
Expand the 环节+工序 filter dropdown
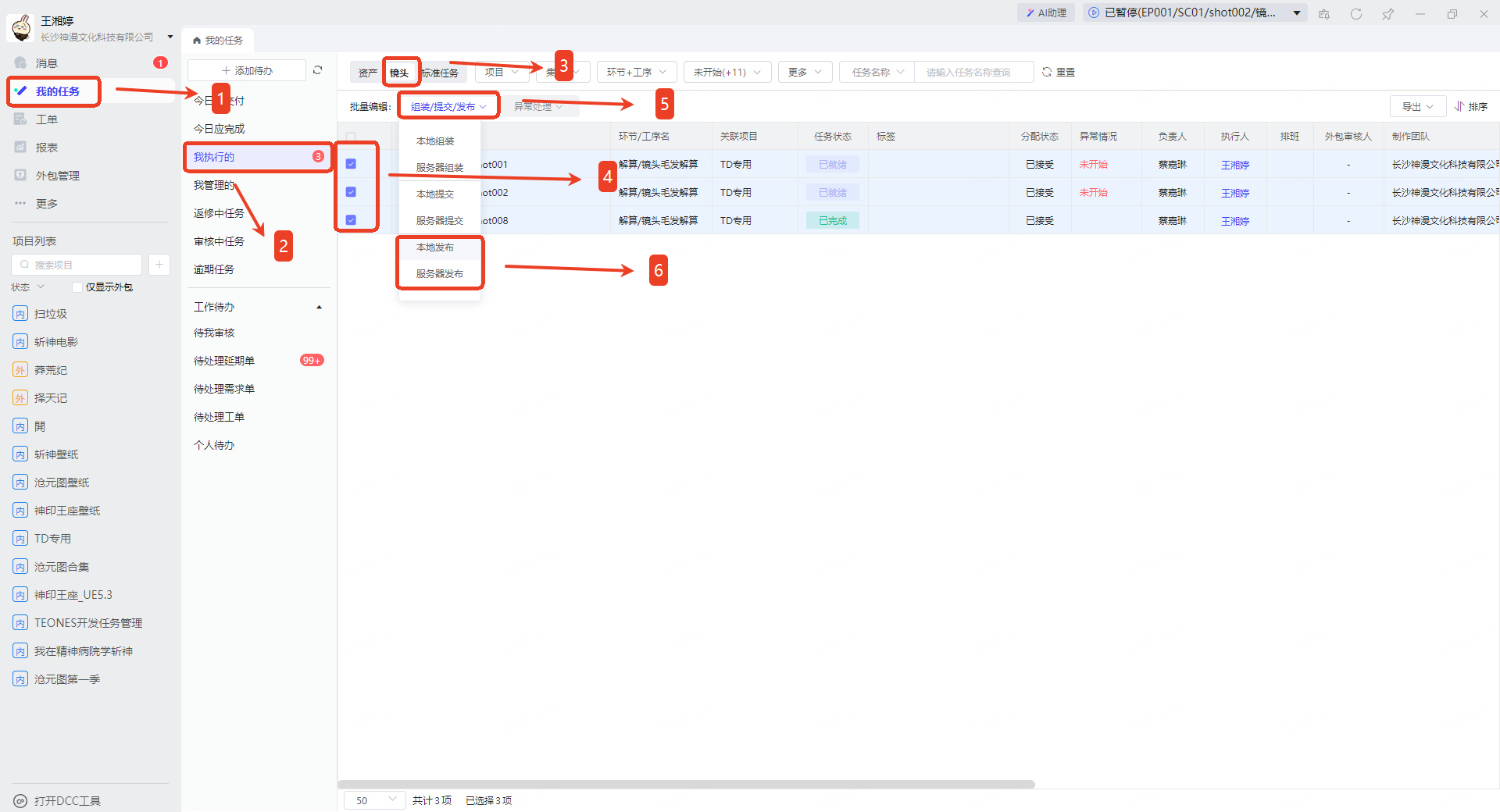coord(637,72)
